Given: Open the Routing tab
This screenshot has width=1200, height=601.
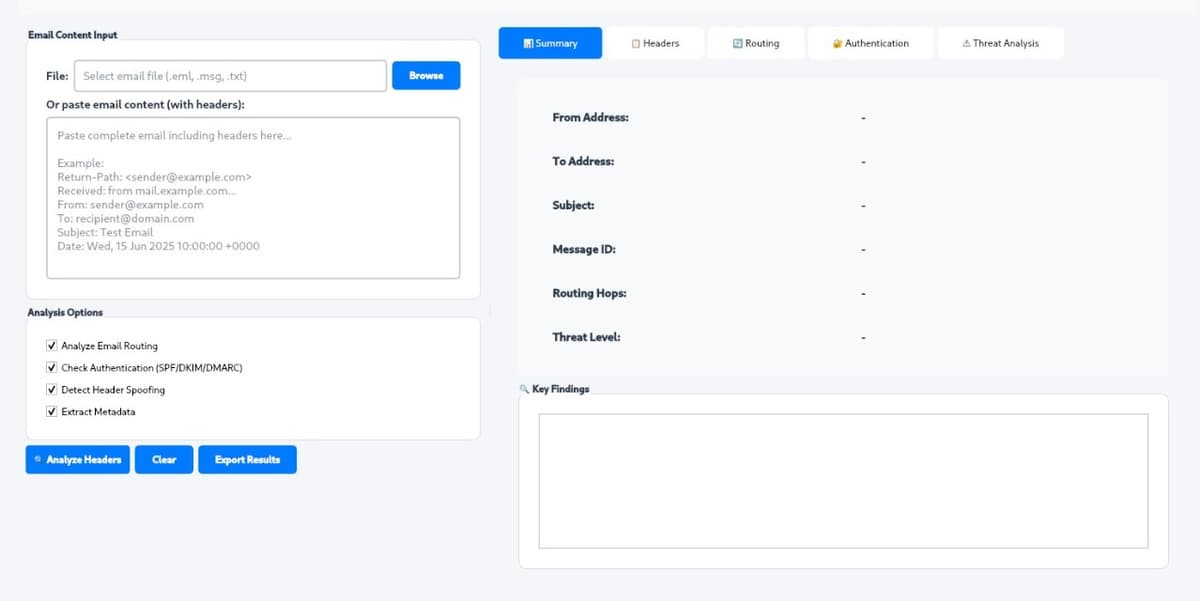Looking at the screenshot, I should pos(756,44).
